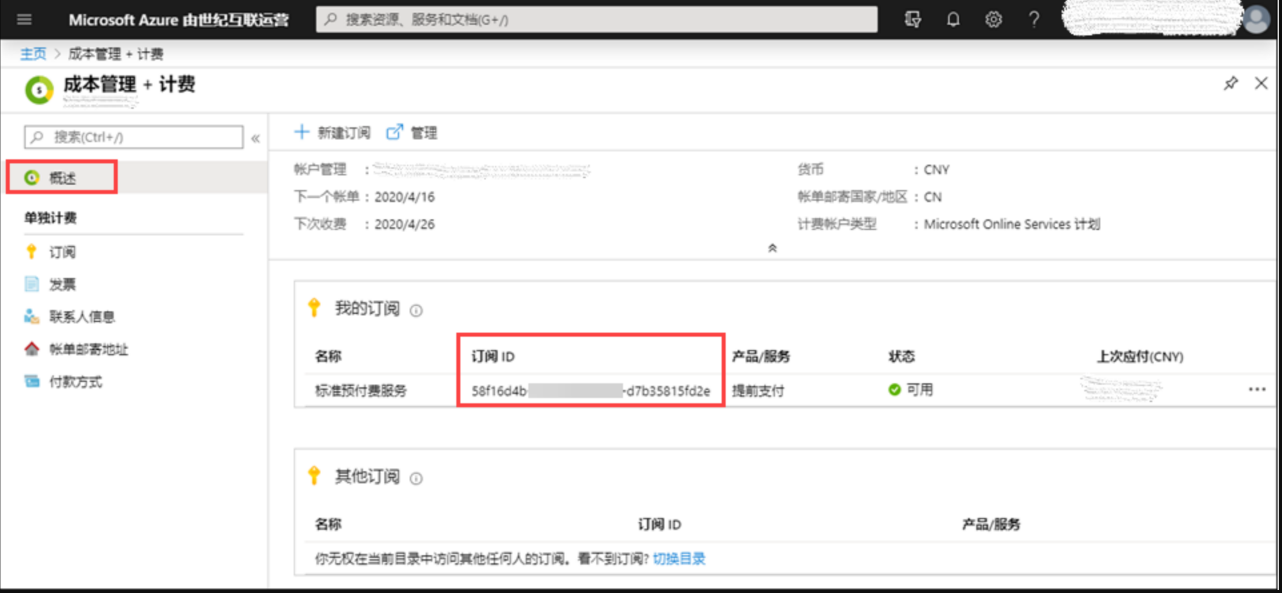
Task: Focus the 搜索(Ctrl+/) menu search field
Action: 134,137
